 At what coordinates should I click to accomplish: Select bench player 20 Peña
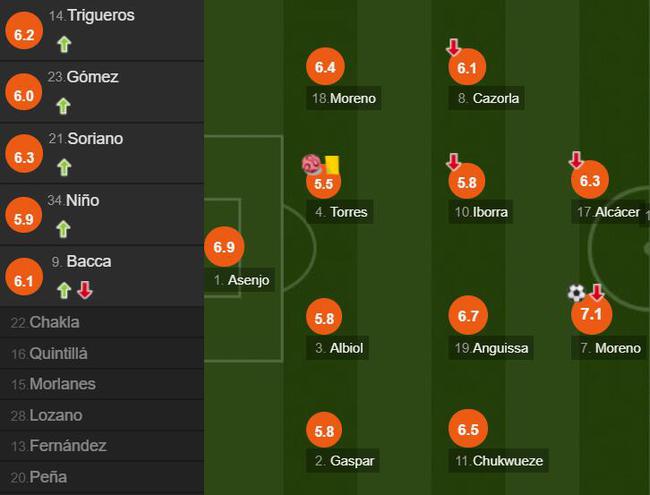pyautogui.click(x=102, y=477)
